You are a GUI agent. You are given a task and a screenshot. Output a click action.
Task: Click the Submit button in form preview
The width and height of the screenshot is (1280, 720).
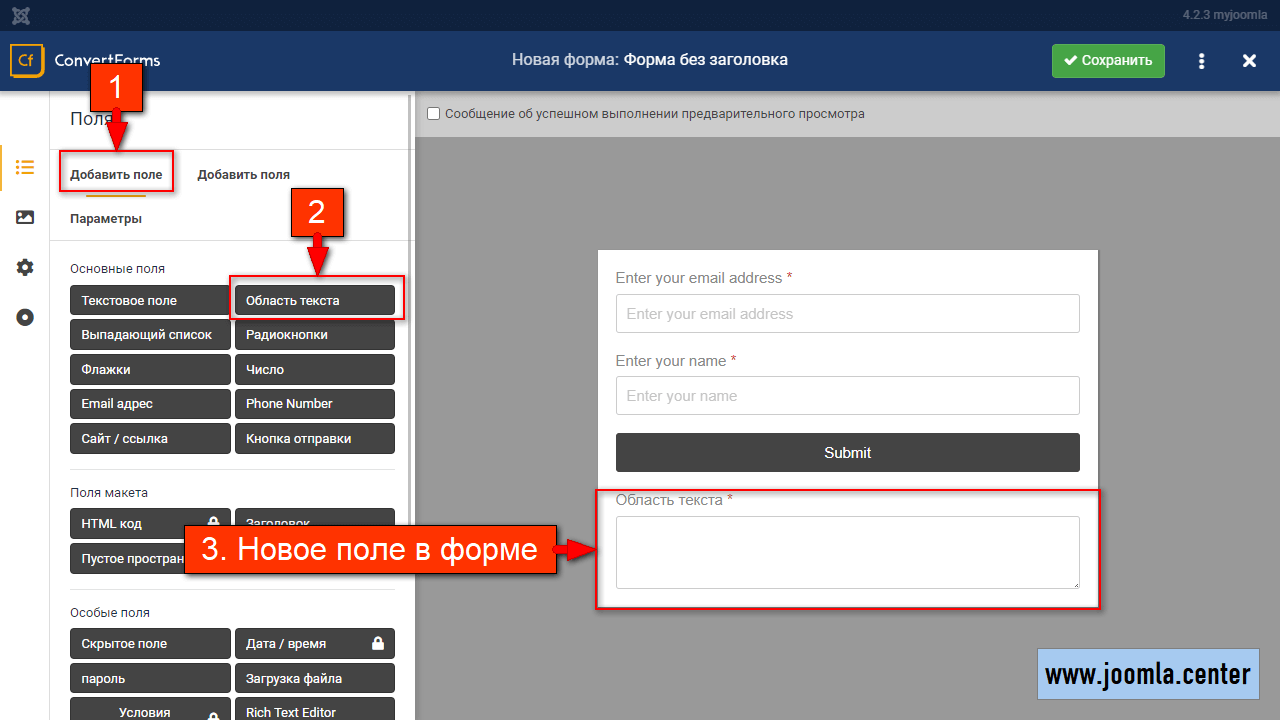coord(847,452)
